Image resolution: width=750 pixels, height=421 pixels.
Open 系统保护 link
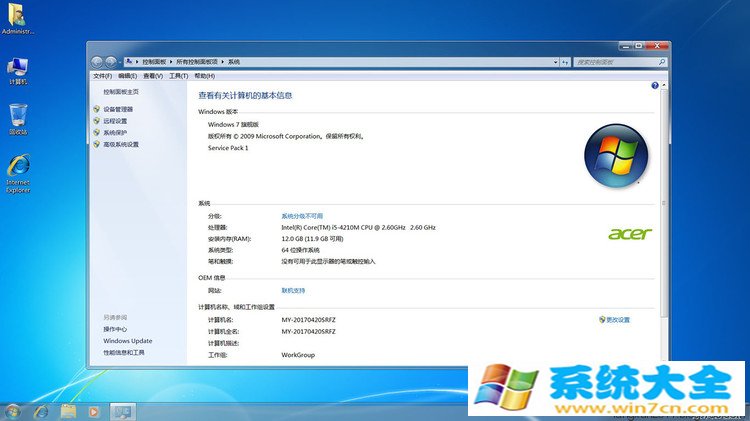tap(115, 133)
